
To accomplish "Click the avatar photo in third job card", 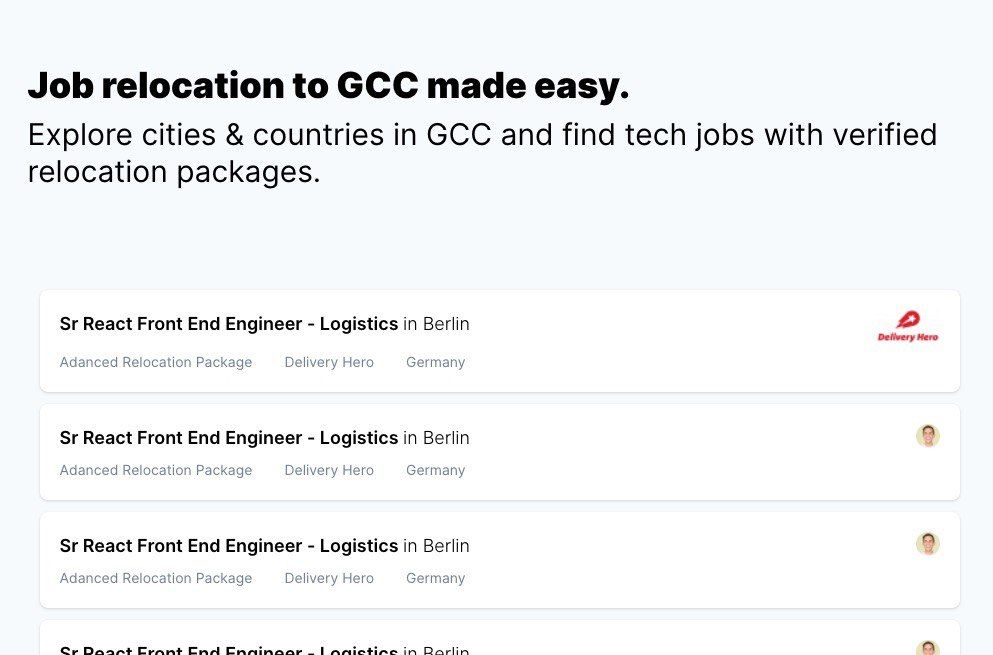I will 928,544.
